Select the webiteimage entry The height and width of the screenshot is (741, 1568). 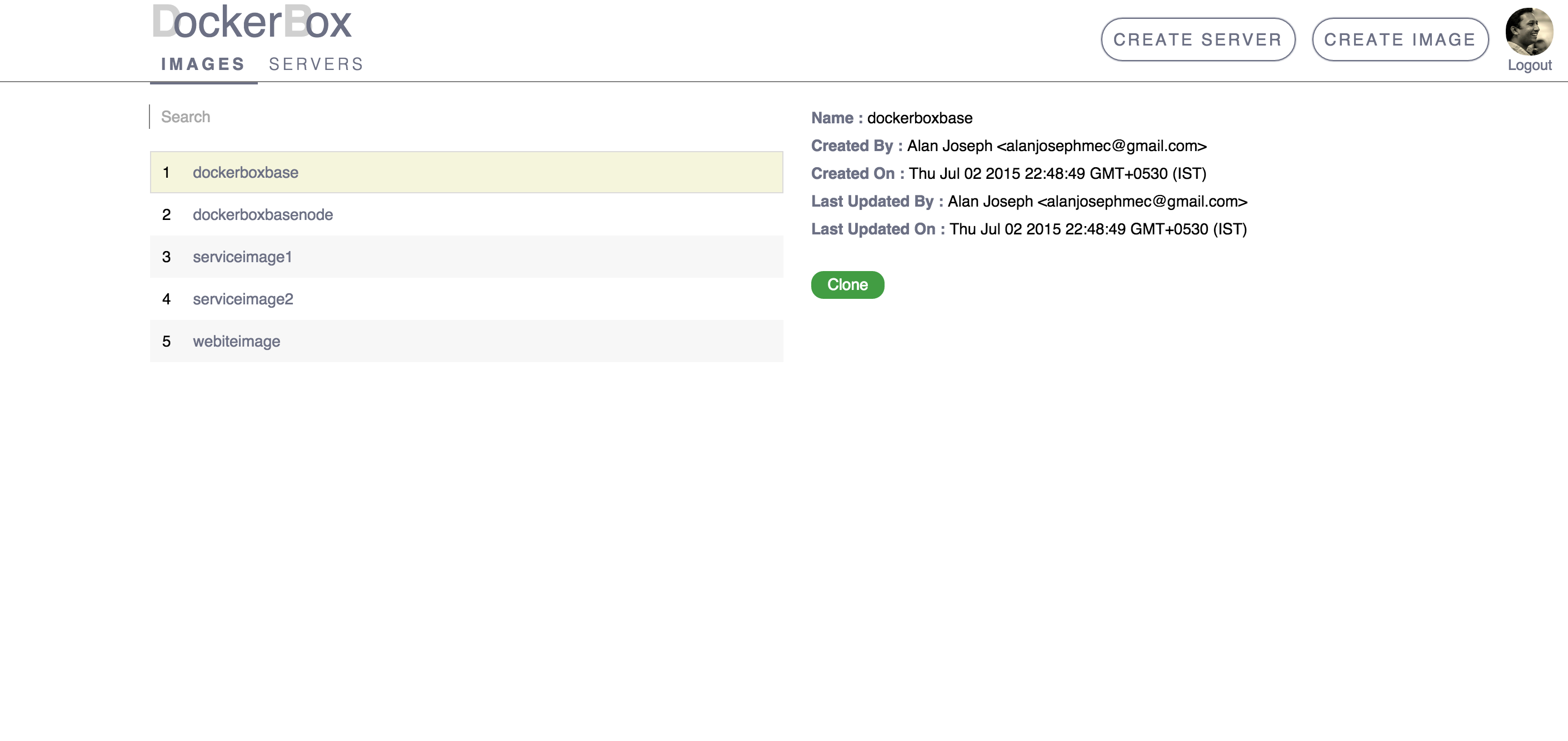[x=236, y=341]
